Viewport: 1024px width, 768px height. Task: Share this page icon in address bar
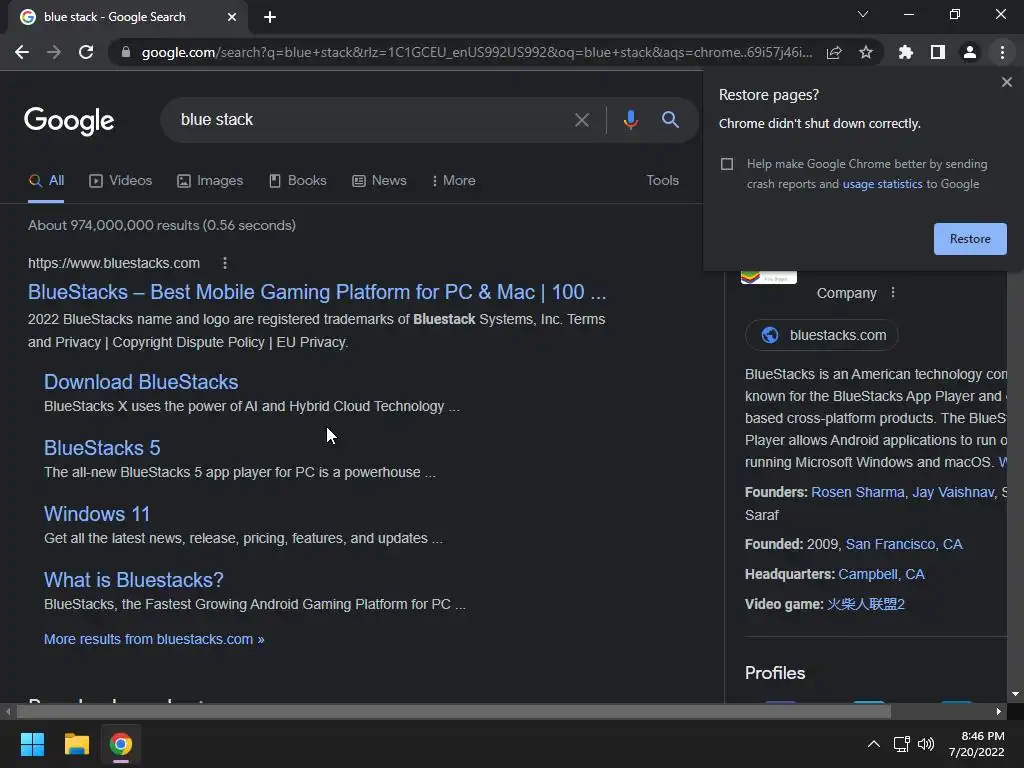834,52
